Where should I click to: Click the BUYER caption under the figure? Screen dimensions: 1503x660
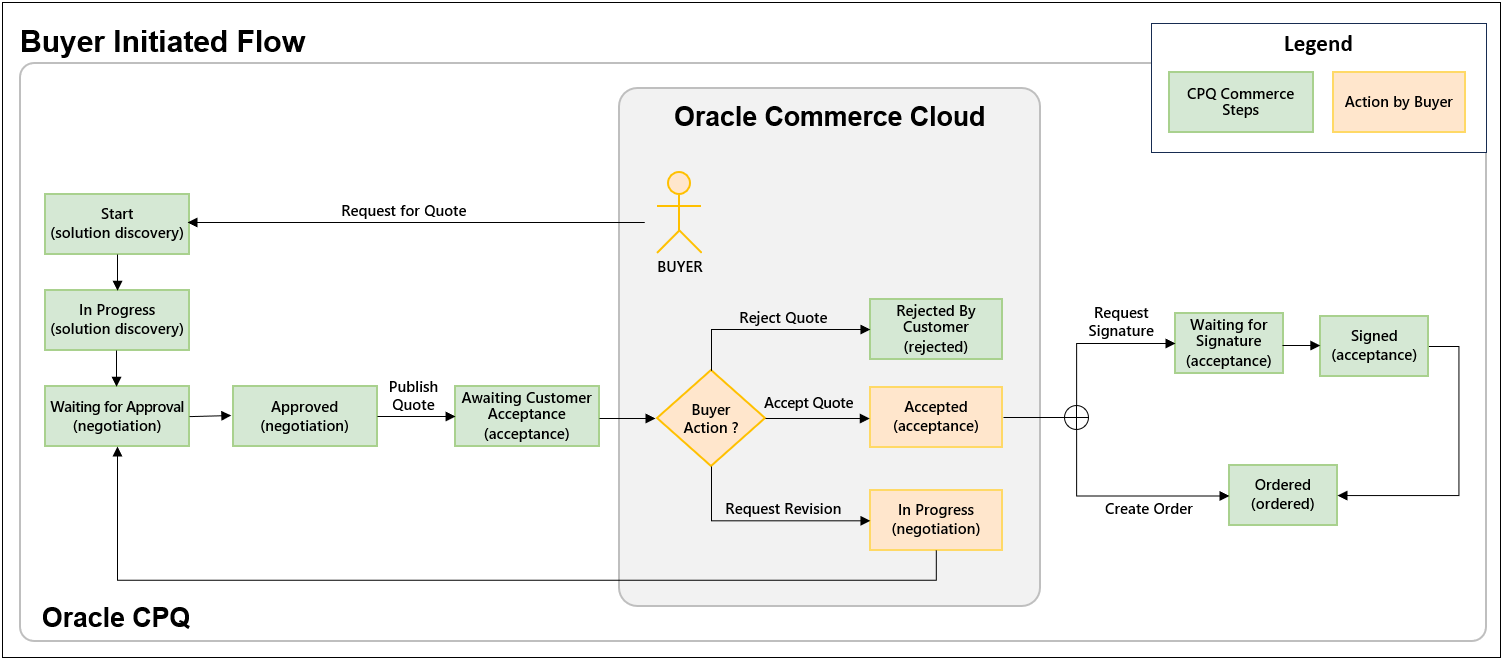(680, 267)
